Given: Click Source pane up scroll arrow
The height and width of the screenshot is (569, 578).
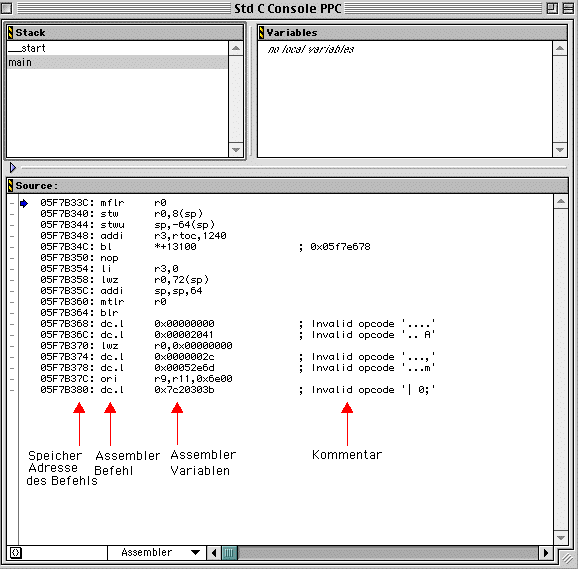Looking at the screenshot, I should (x=561, y=201).
